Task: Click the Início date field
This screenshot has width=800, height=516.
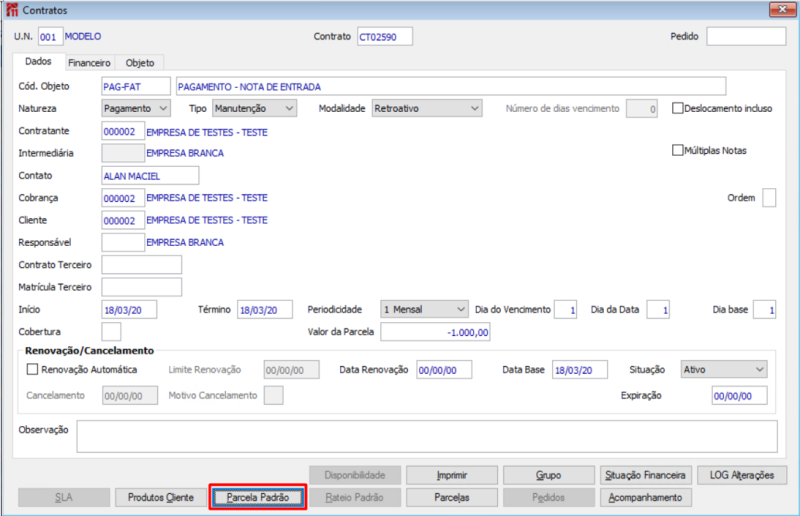Action: tap(129, 310)
